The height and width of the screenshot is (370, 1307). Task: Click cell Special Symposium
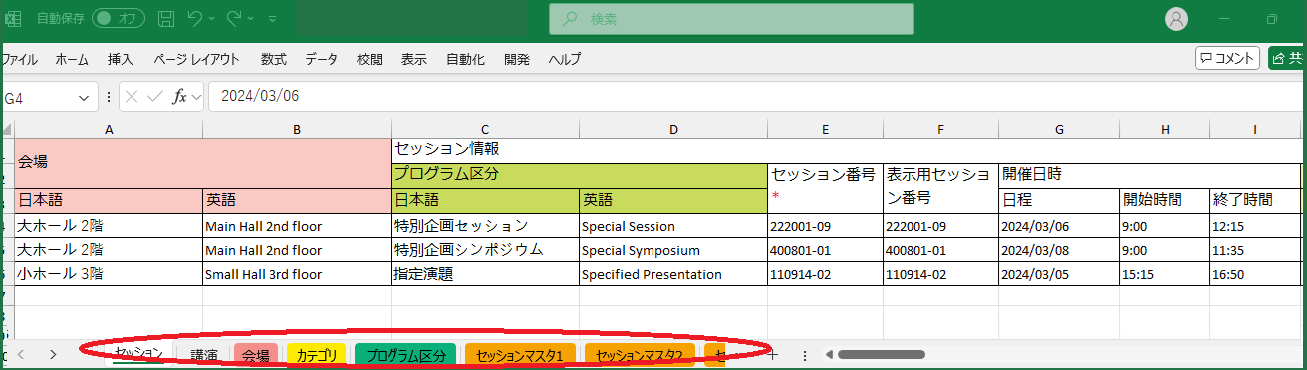pyautogui.click(x=673, y=250)
